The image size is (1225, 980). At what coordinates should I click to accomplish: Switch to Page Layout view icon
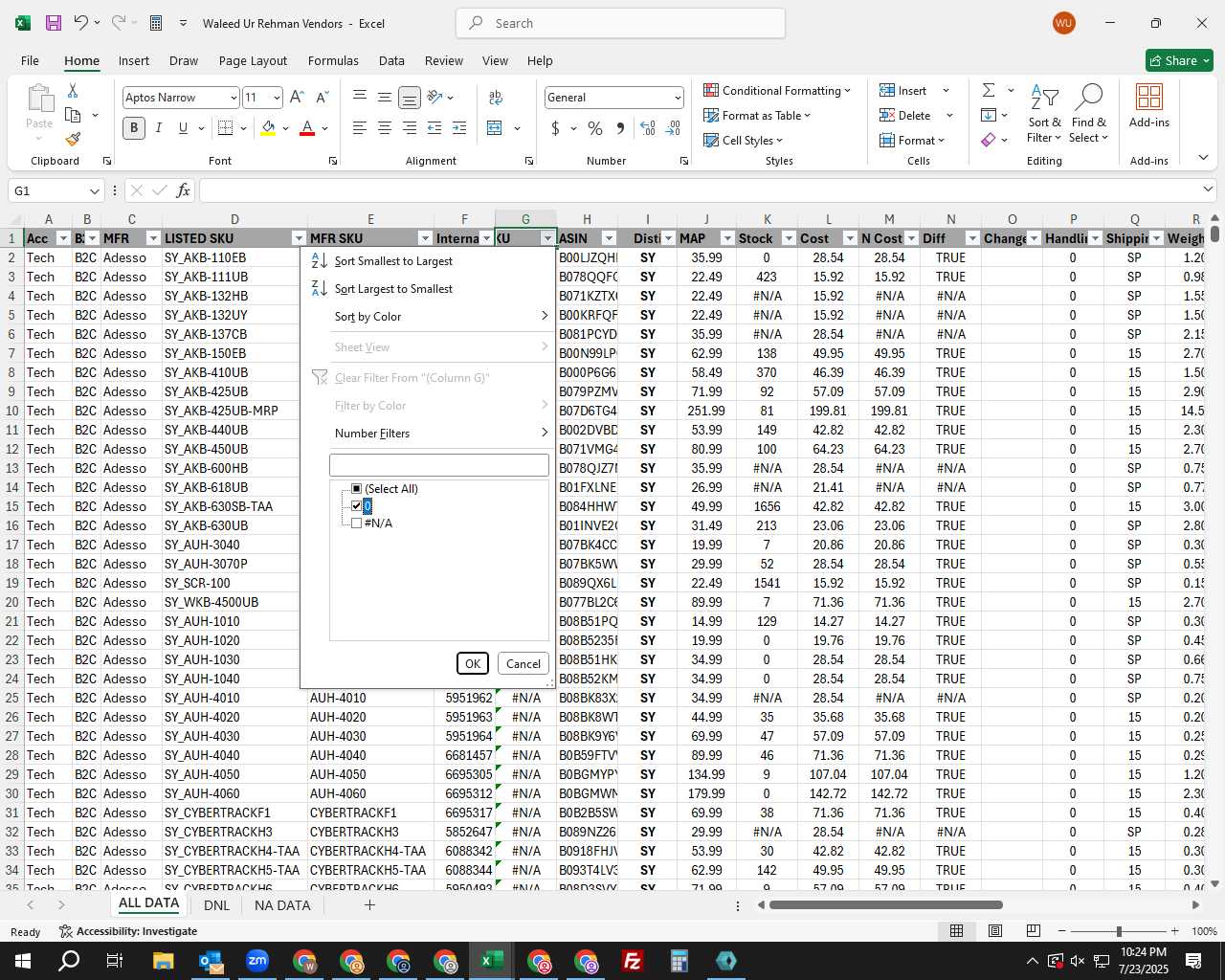[994, 930]
